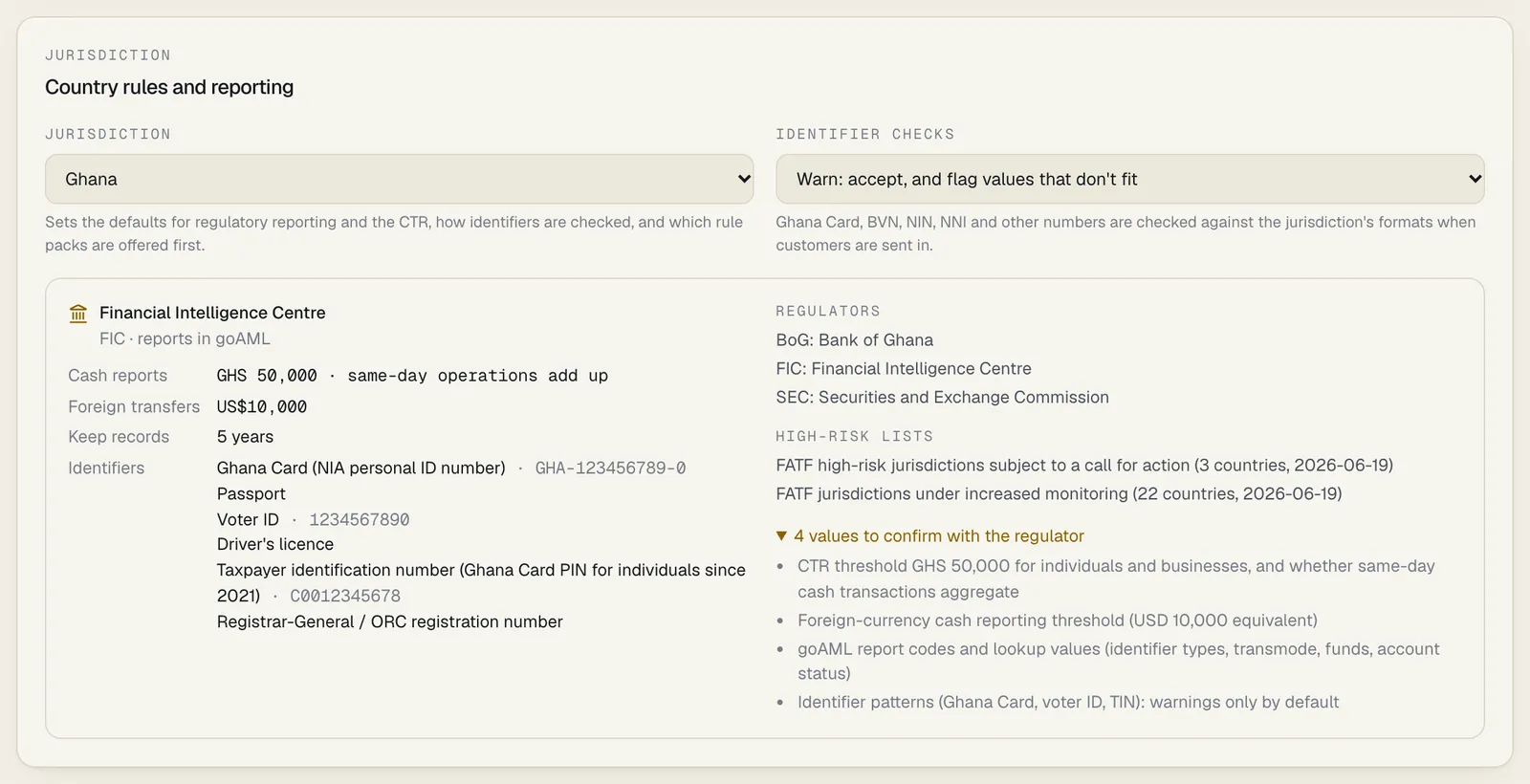Click the sample TIN 'C0012345678'

[345, 596]
